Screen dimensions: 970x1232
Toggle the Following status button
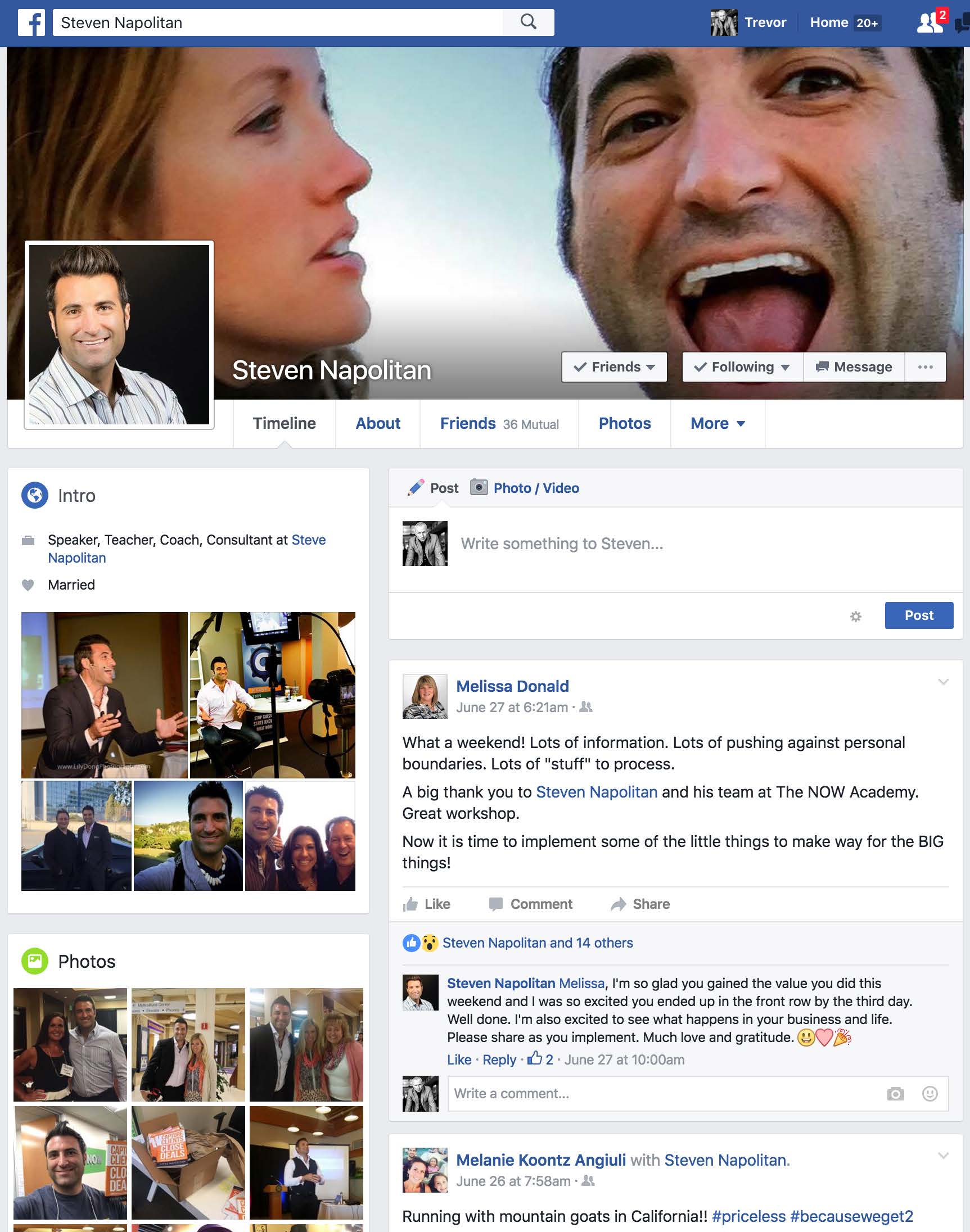742,367
